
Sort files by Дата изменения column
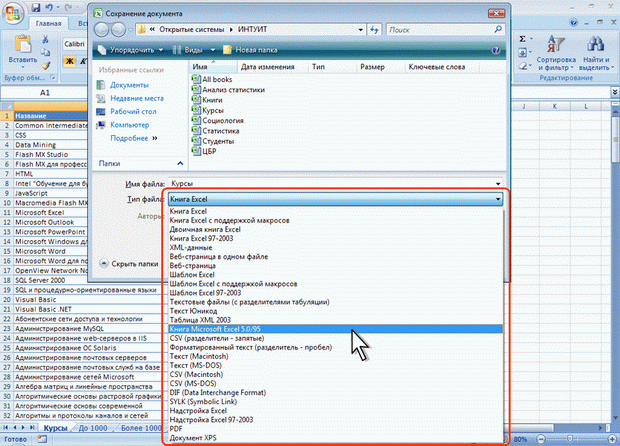(272, 67)
